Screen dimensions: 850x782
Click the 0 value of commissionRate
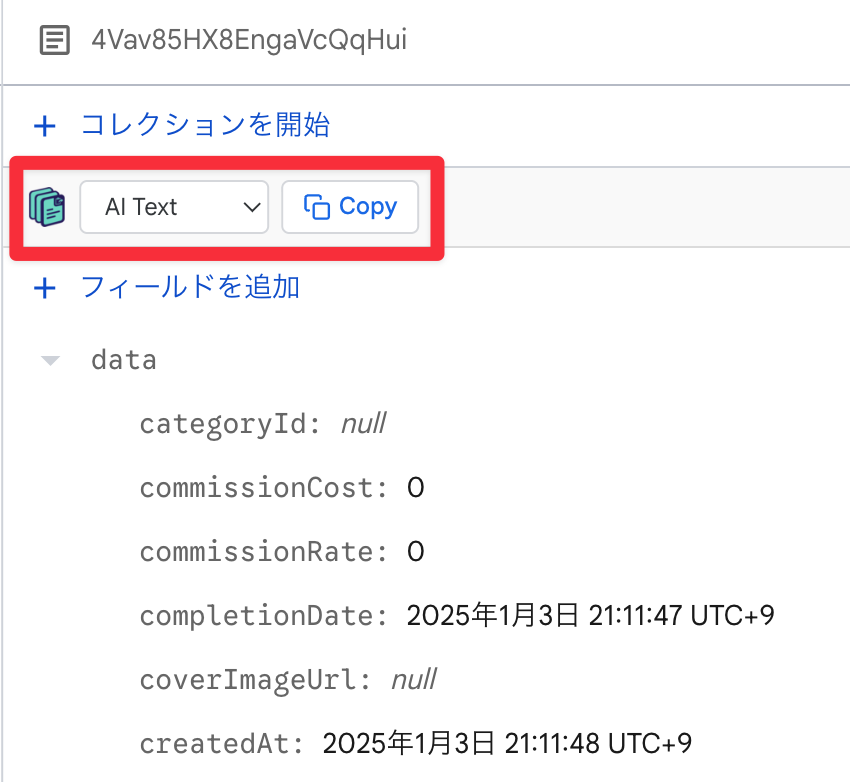tap(416, 551)
